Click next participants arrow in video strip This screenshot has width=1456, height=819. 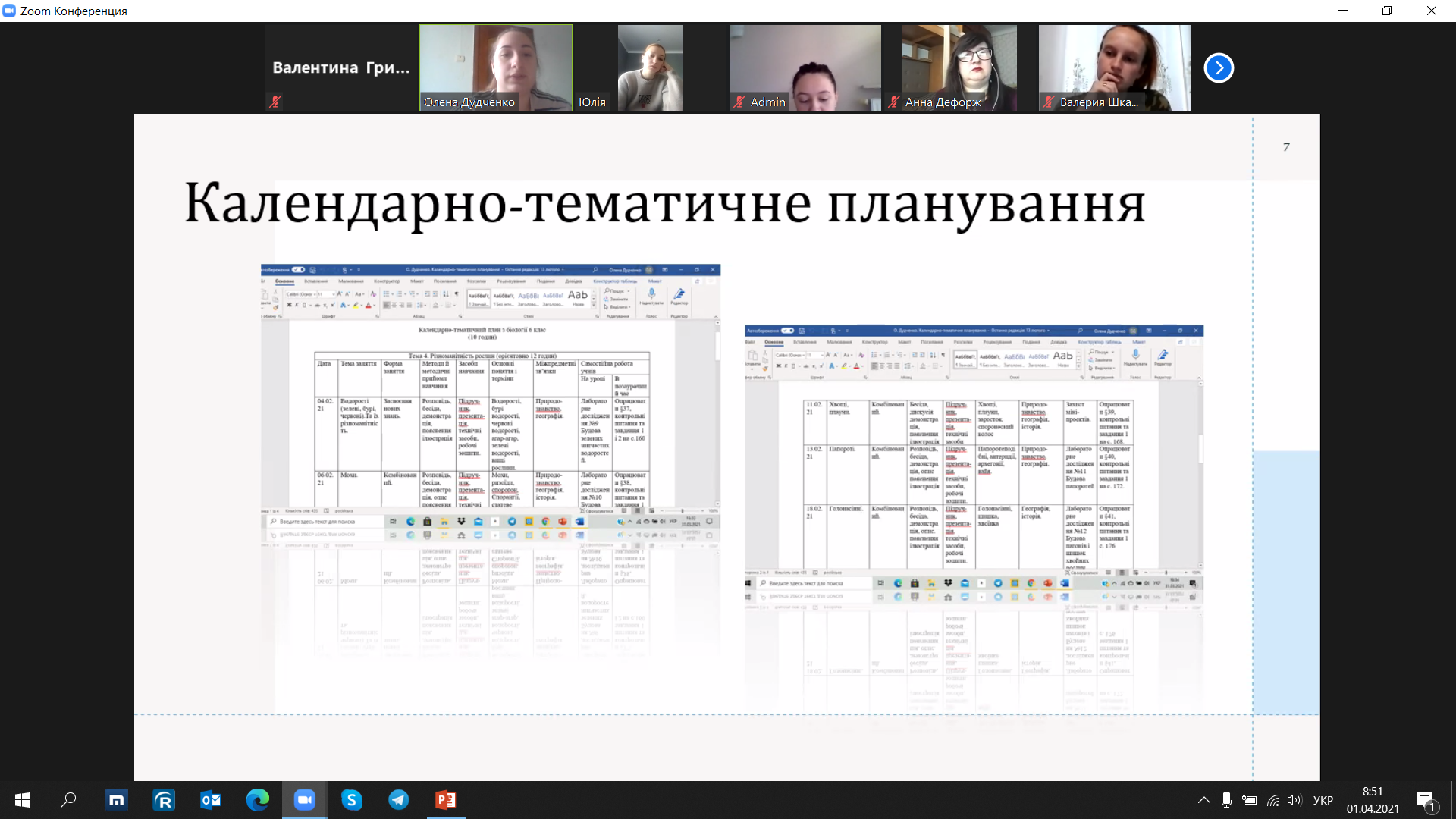pos(1219,68)
